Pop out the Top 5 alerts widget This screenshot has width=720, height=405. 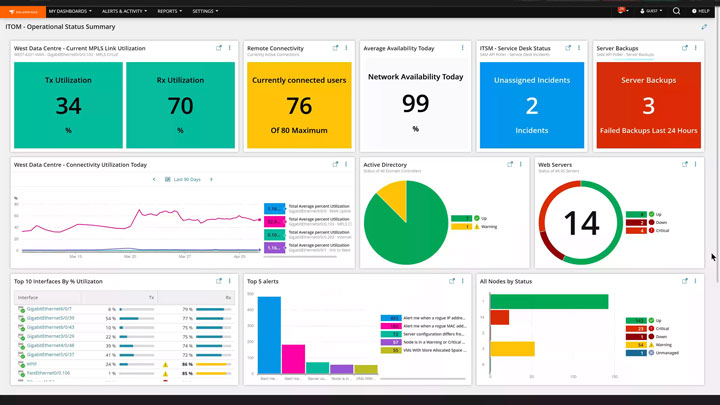[x=452, y=281]
